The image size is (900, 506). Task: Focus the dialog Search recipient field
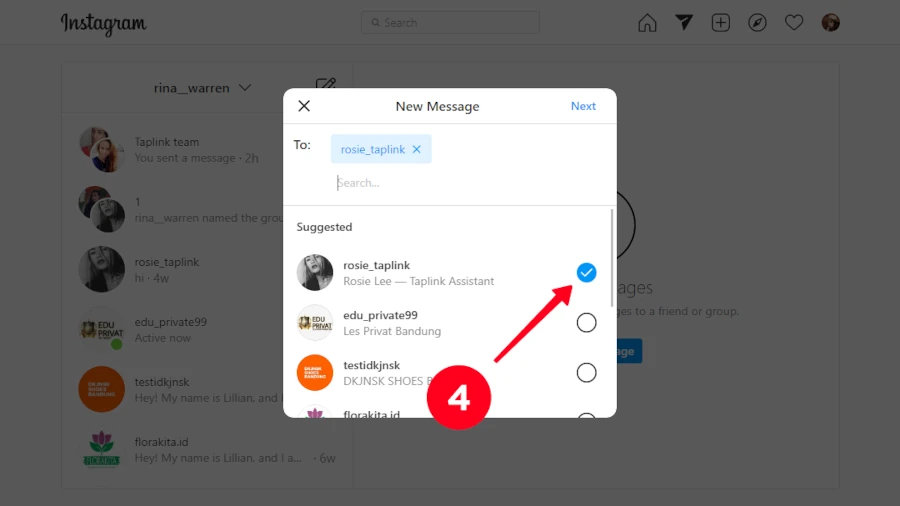point(471,183)
